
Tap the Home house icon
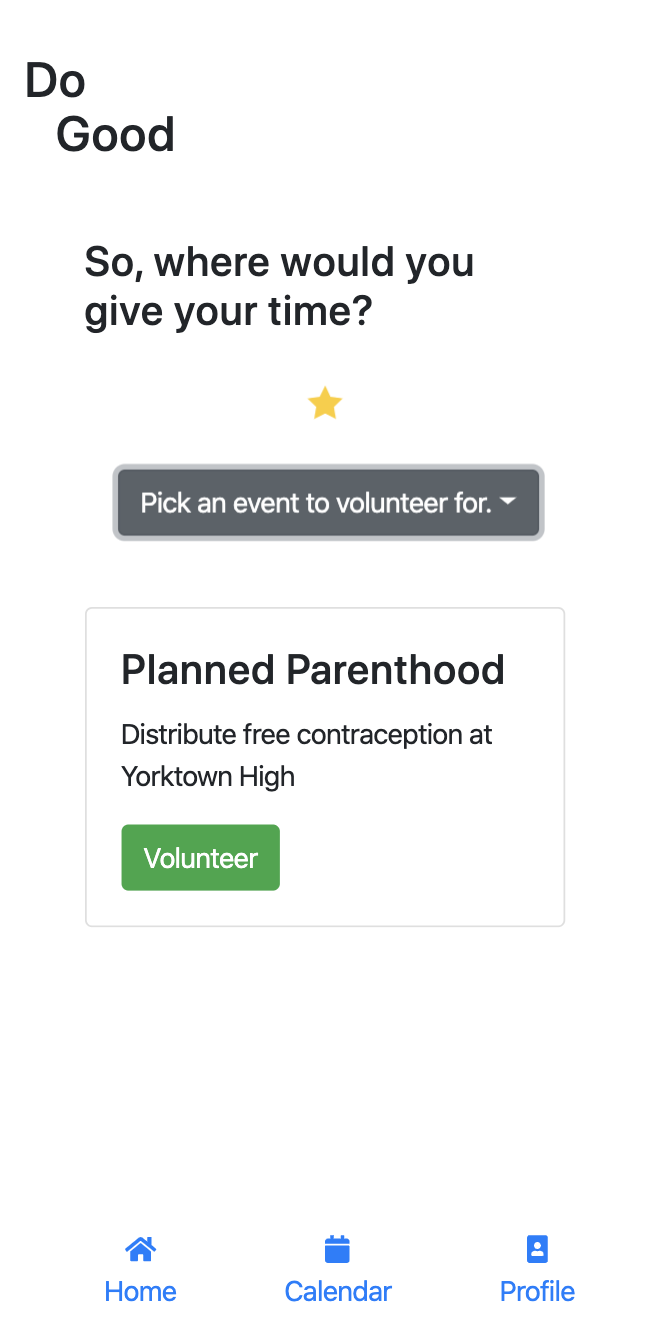(x=140, y=1249)
